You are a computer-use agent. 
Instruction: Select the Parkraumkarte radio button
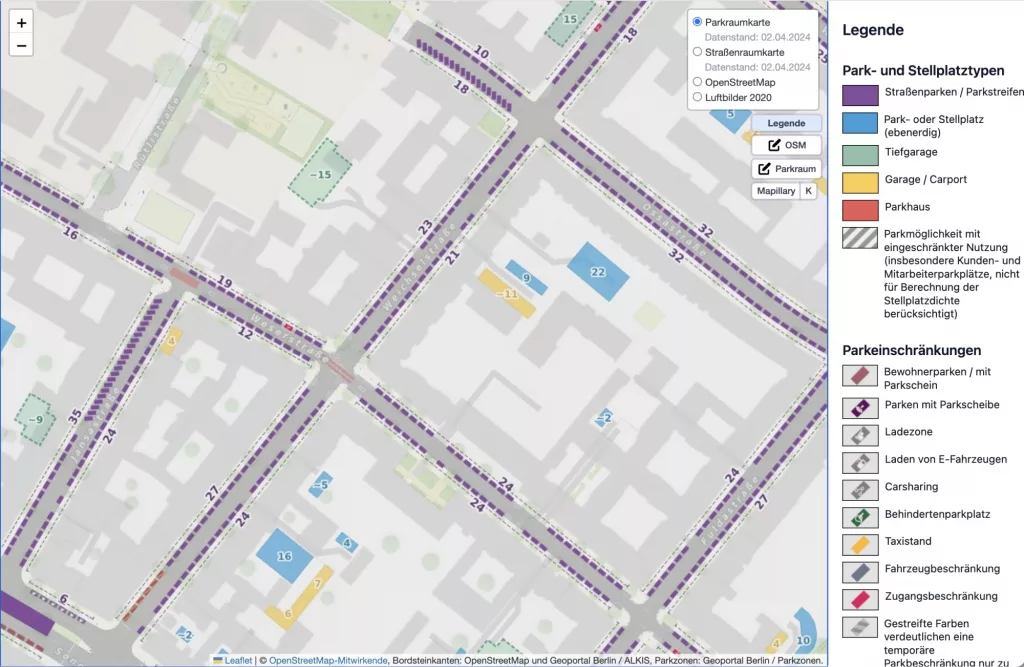click(x=697, y=22)
